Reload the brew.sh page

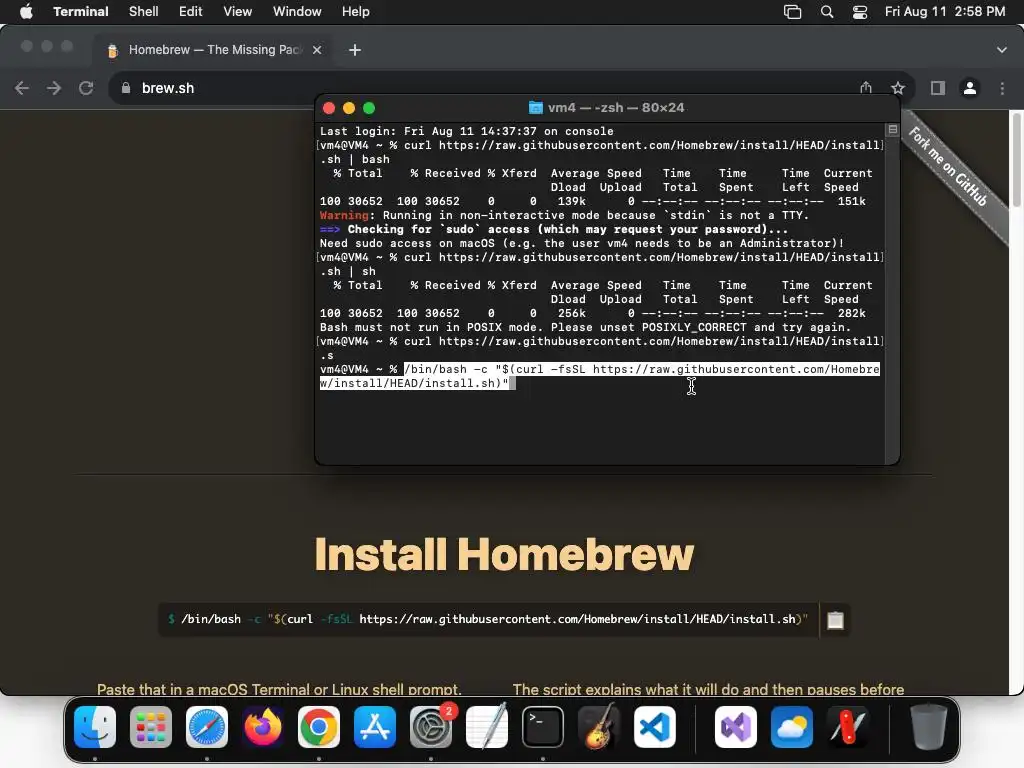point(86,88)
